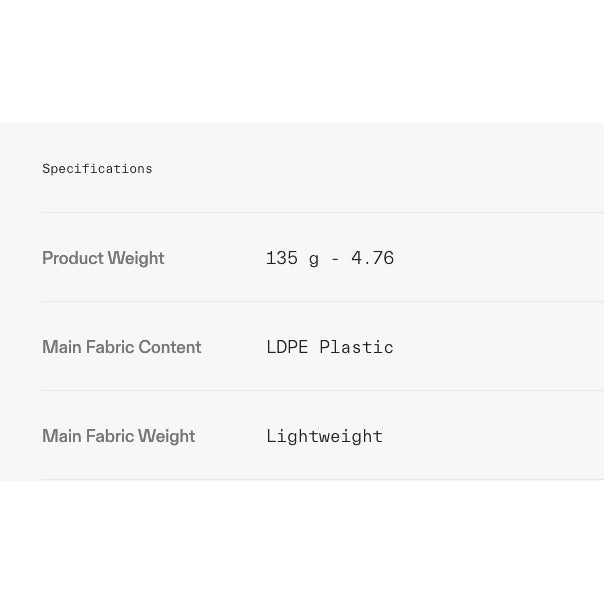Click the Lightweight value text
The height and width of the screenshot is (604, 604).
(x=325, y=436)
